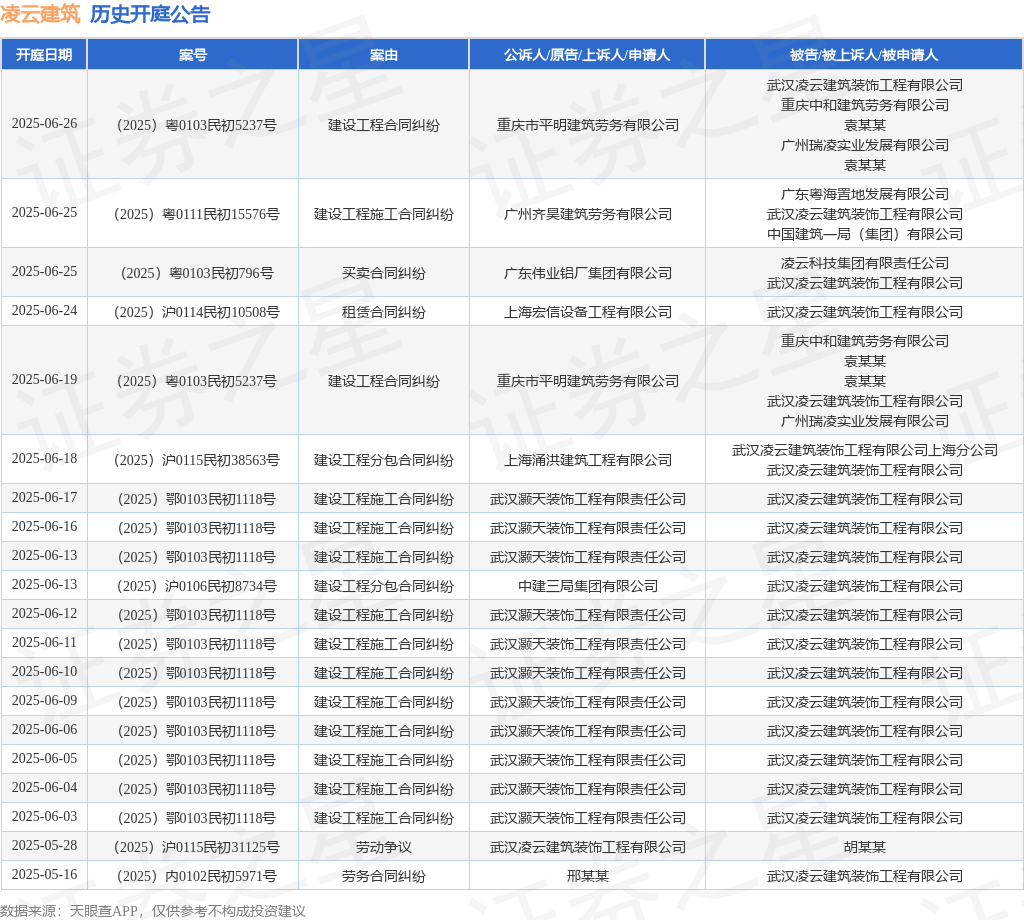The height and width of the screenshot is (920, 1024).
Task: Click the 历史开庭公告 heading
Action: (x=150, y=14)
